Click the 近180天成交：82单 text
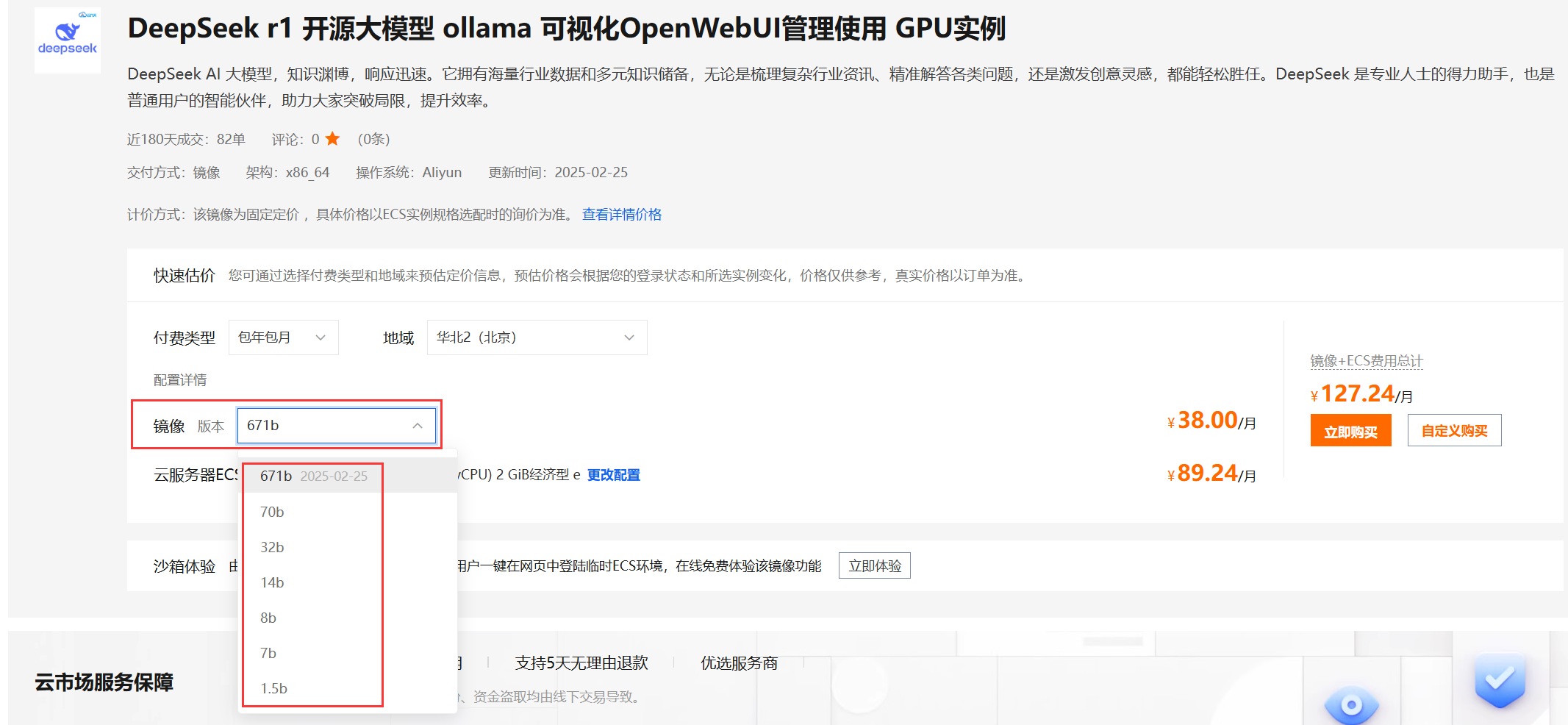The height and width of the screenshot is (725, 1568). pos(186,139)
